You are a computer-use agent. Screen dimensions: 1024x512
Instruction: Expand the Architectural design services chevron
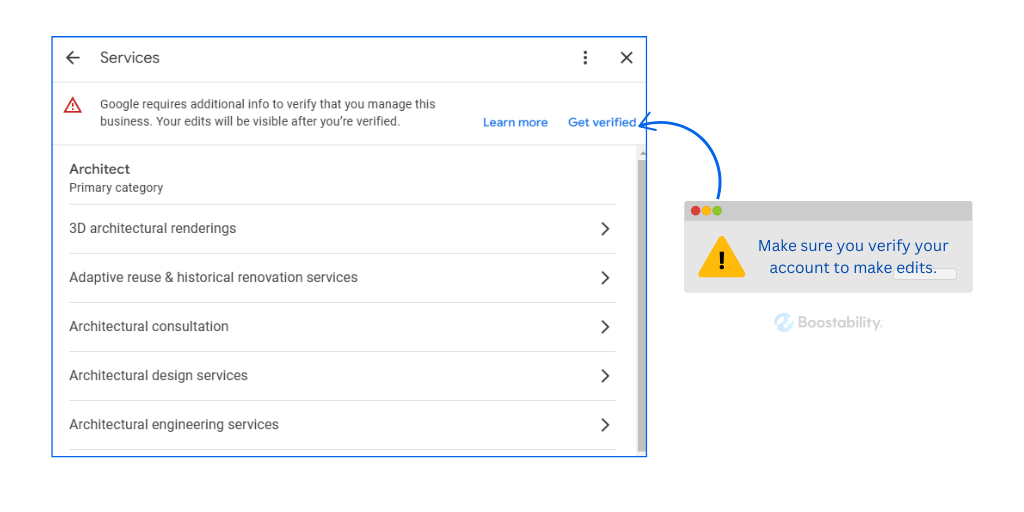point(604,376)
